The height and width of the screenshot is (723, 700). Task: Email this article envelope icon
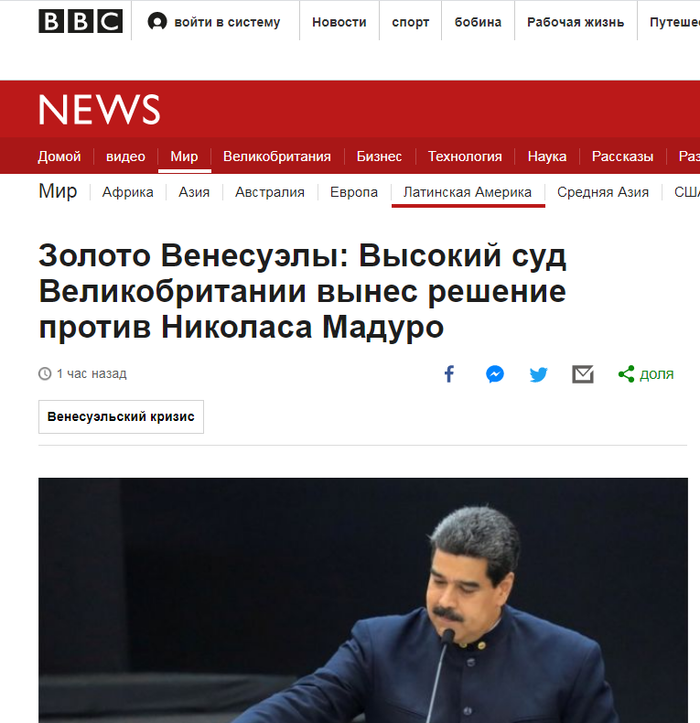583,374
